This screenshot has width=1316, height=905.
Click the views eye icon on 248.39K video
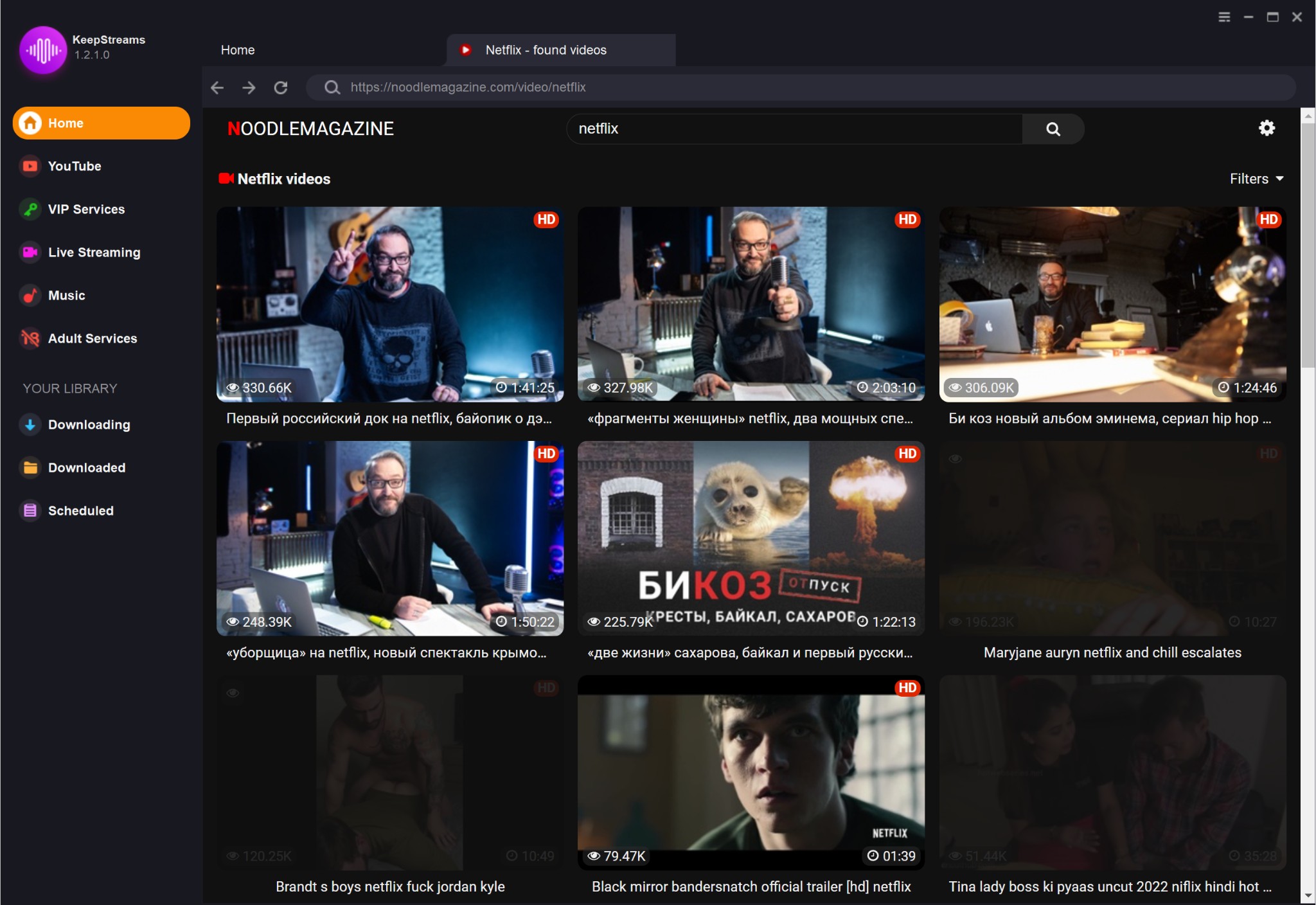233,622
